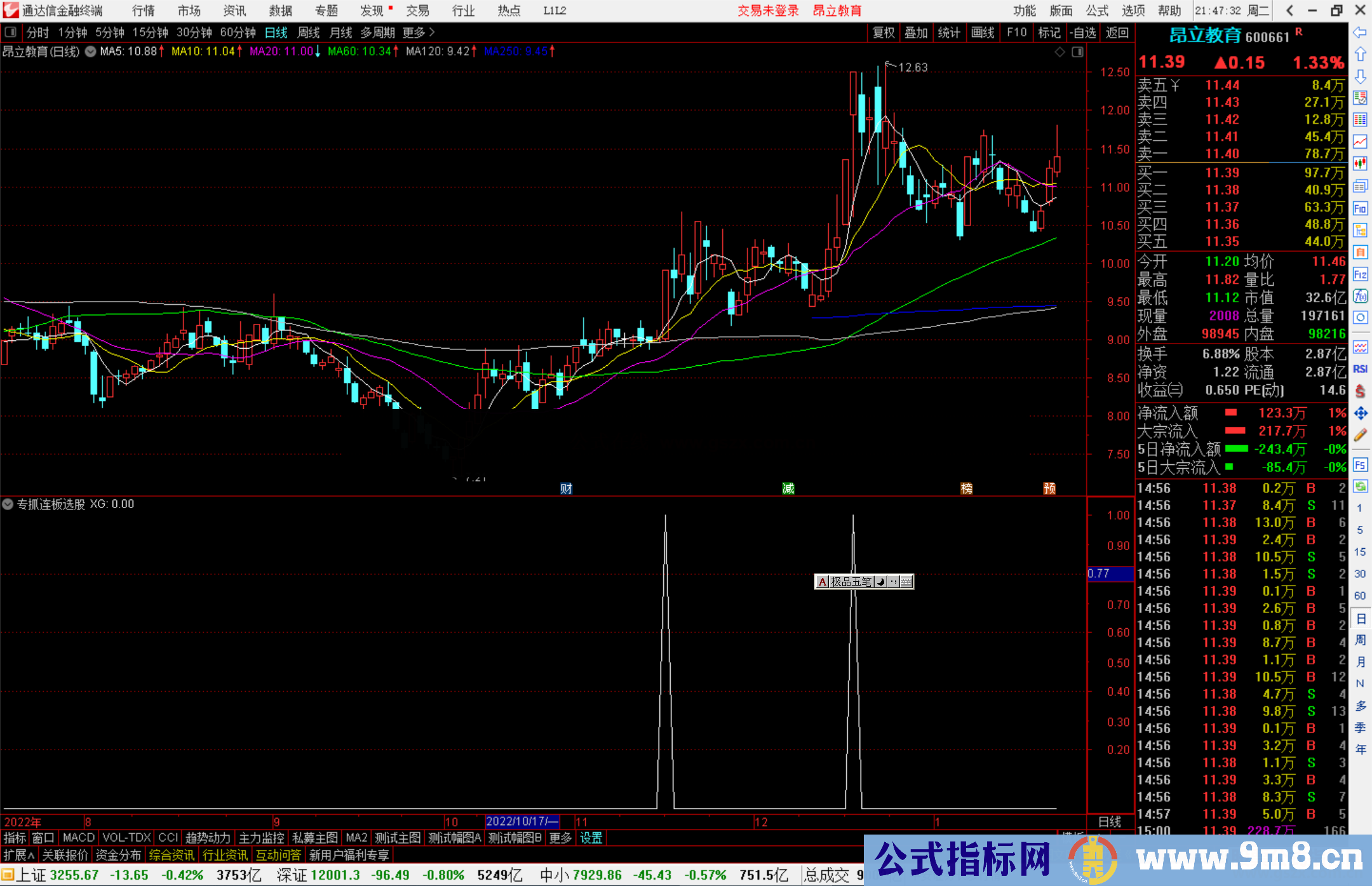Toggle the diamond marker at chart top-right
The image size is (1372, 886).
pos(1059,52)
